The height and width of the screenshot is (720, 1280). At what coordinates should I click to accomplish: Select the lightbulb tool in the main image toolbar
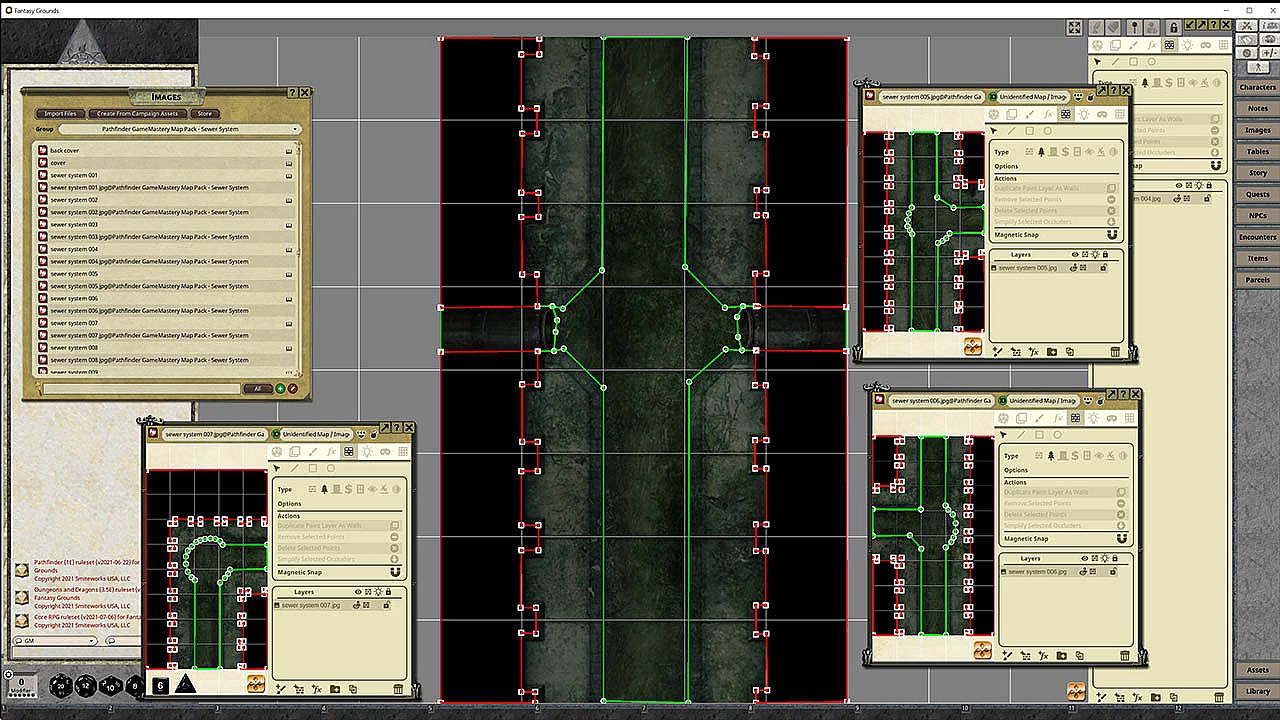click(x=1187, y=45)
